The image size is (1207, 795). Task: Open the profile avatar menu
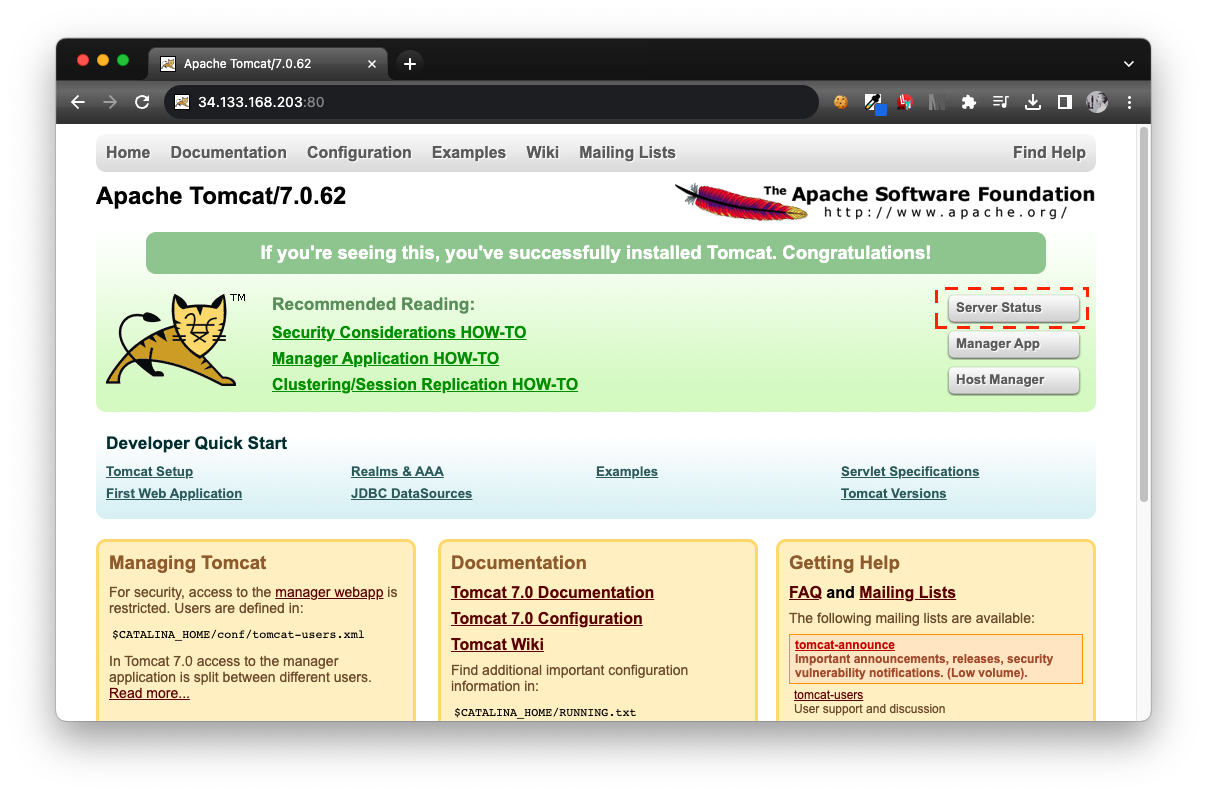1097,102
